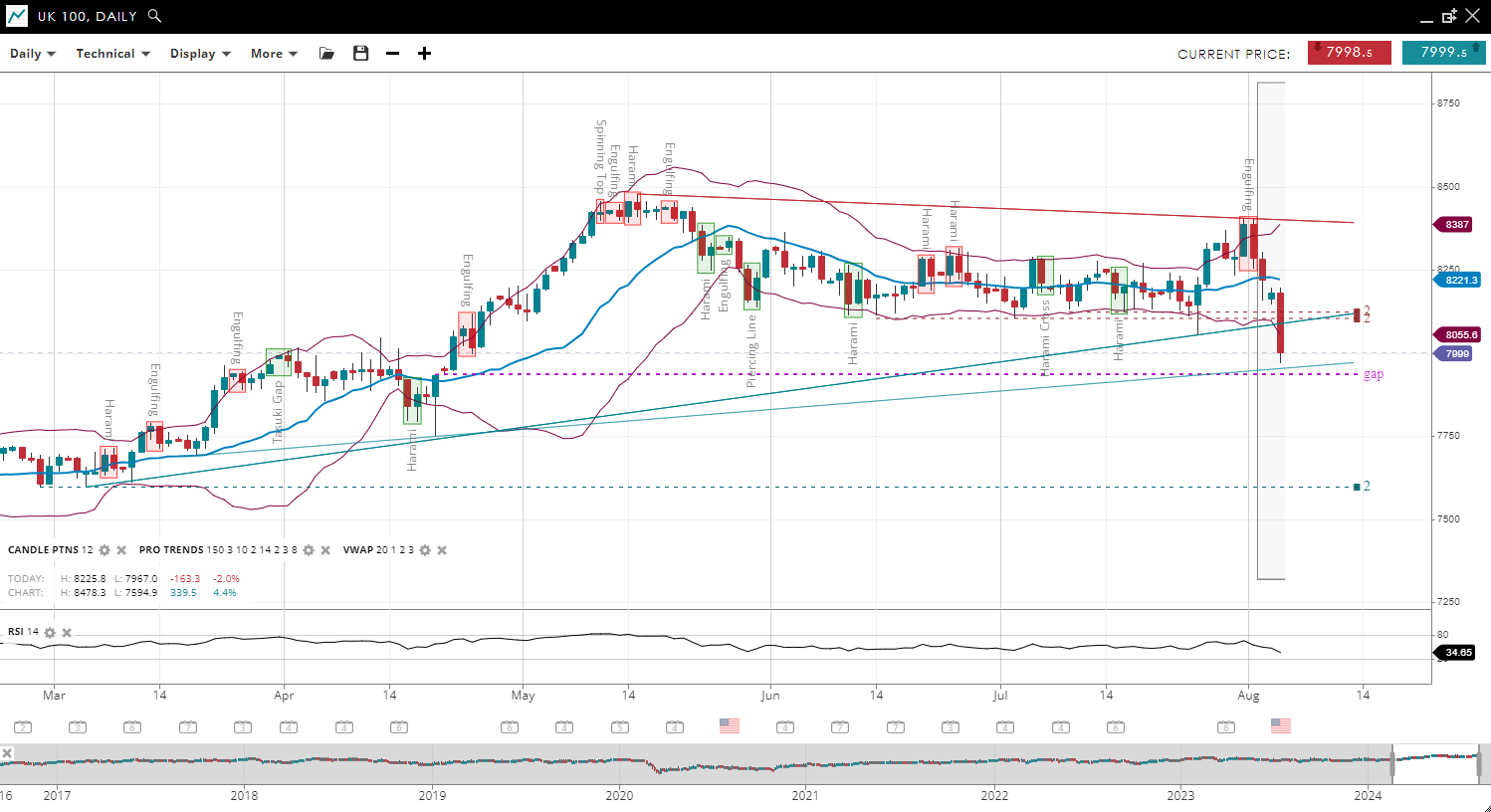Expand the Daily timeframe dropdown
This screenshot has height=812, width=1491.
tap(33, 54)
